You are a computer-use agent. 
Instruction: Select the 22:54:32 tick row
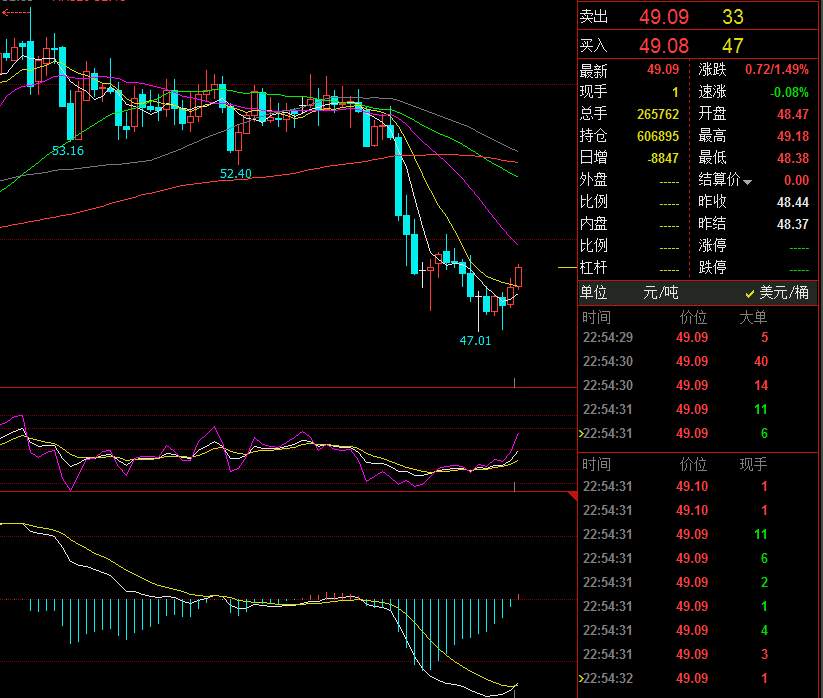coord(698,679)
